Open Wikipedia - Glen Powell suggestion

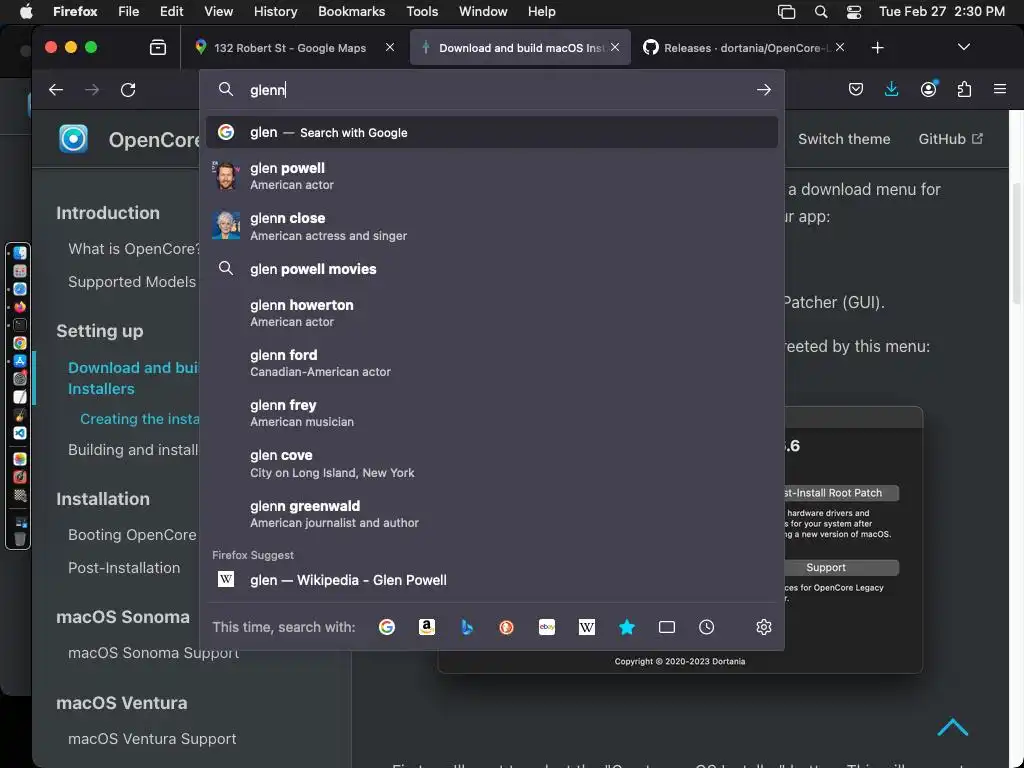(x=492, y=580)
